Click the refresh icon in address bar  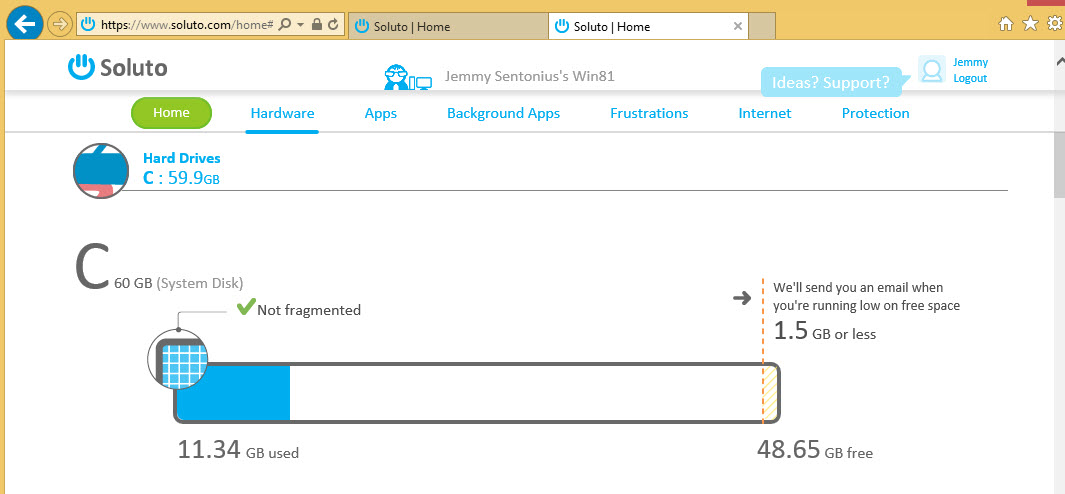333,24
